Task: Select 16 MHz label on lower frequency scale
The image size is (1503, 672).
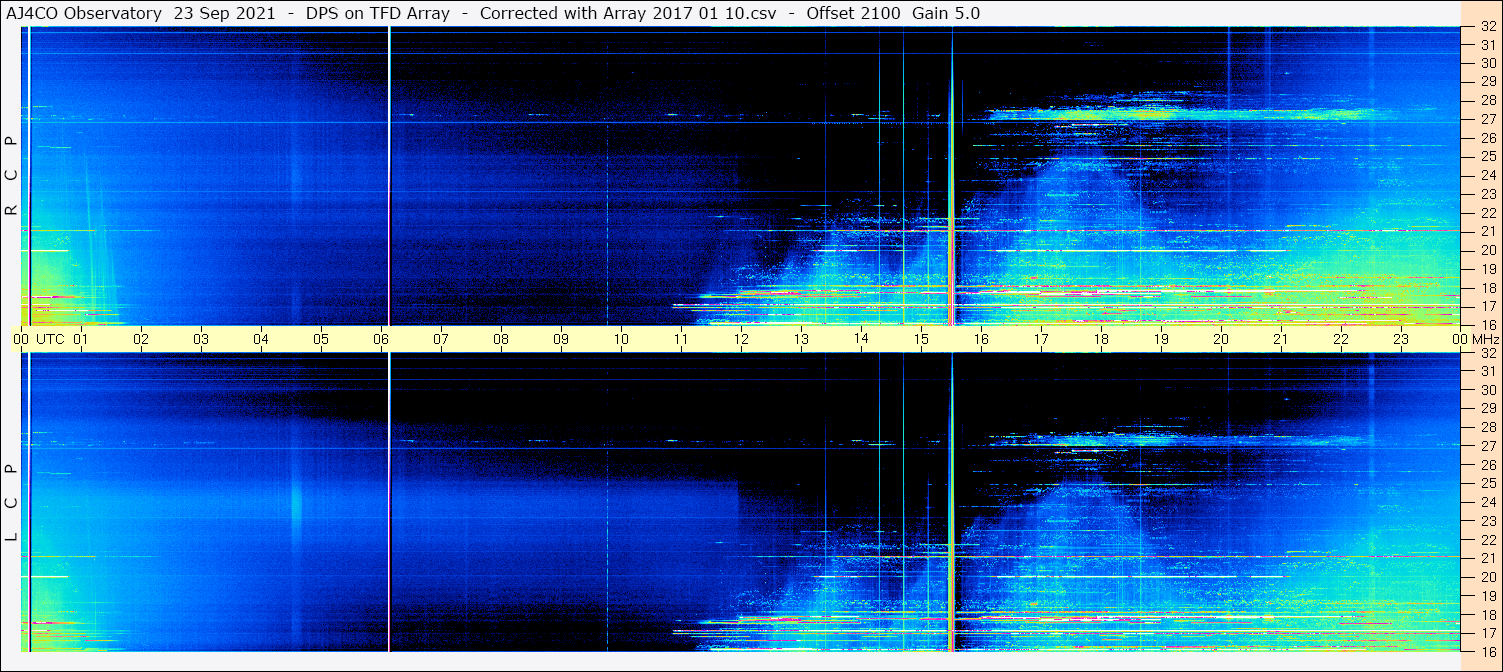Action: pyautogui.click(x=1487, y=651)
